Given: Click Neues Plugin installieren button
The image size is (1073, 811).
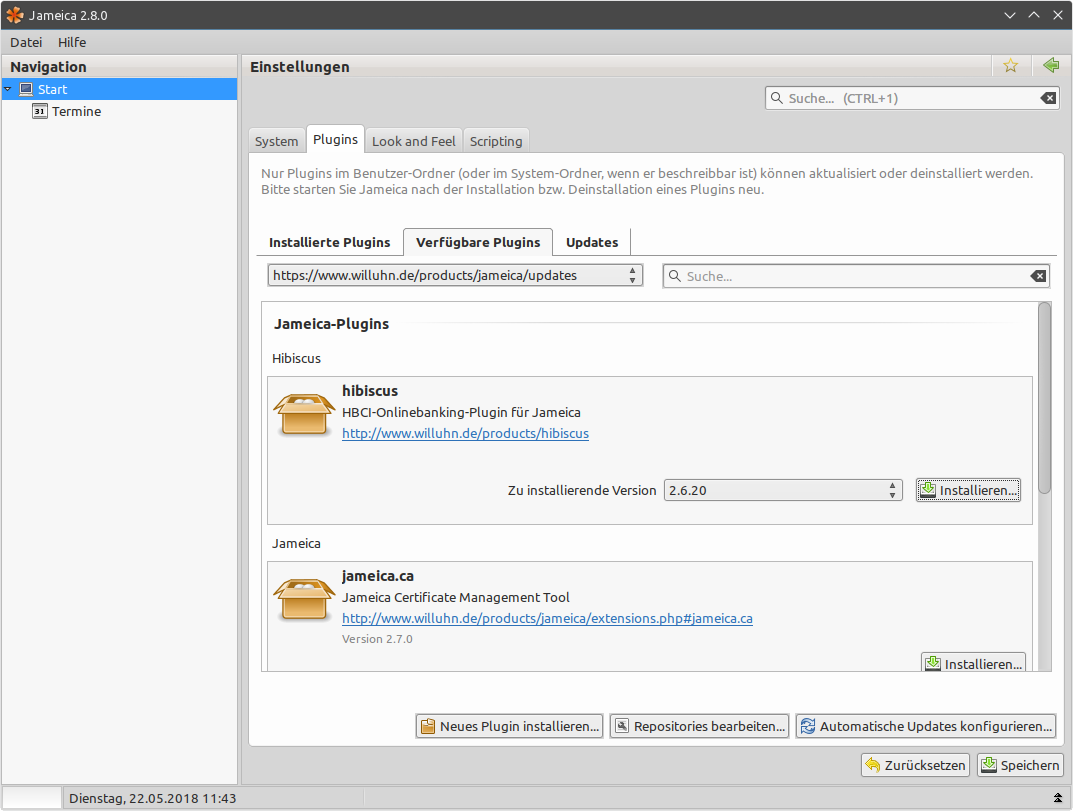Looking at the screenshot, I should pos(509,726).
